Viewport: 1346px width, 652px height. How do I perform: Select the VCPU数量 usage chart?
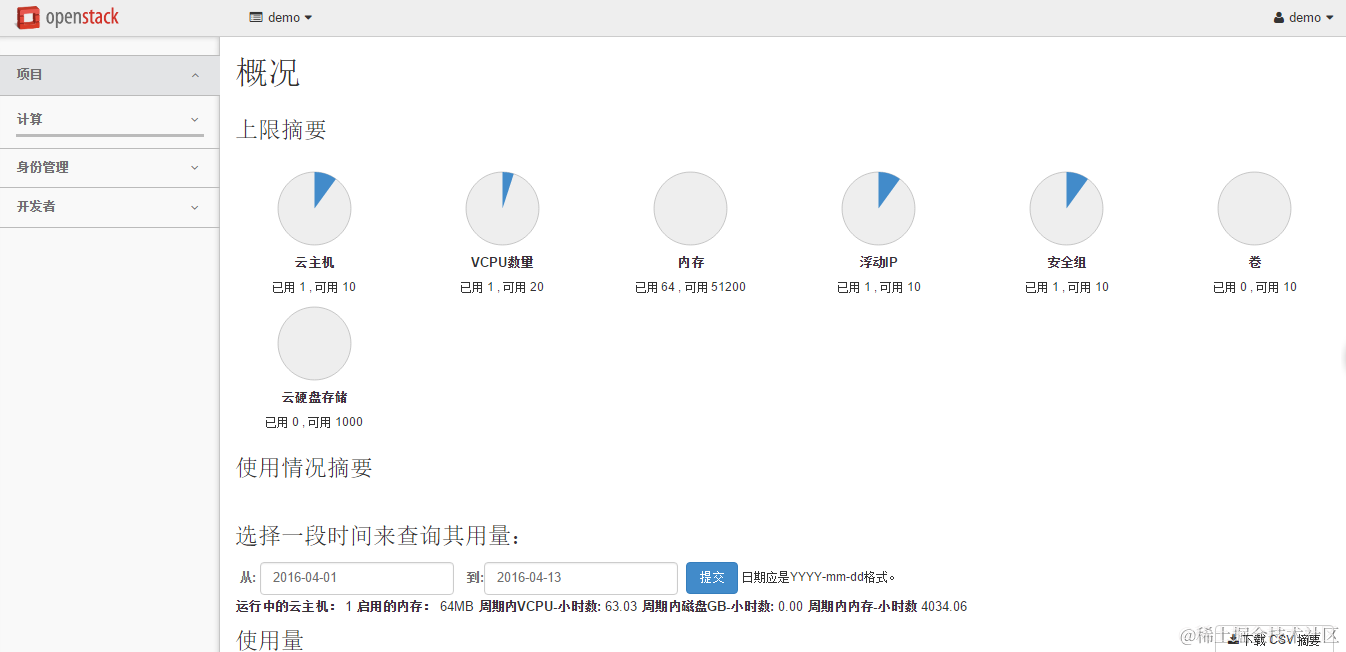502,208
